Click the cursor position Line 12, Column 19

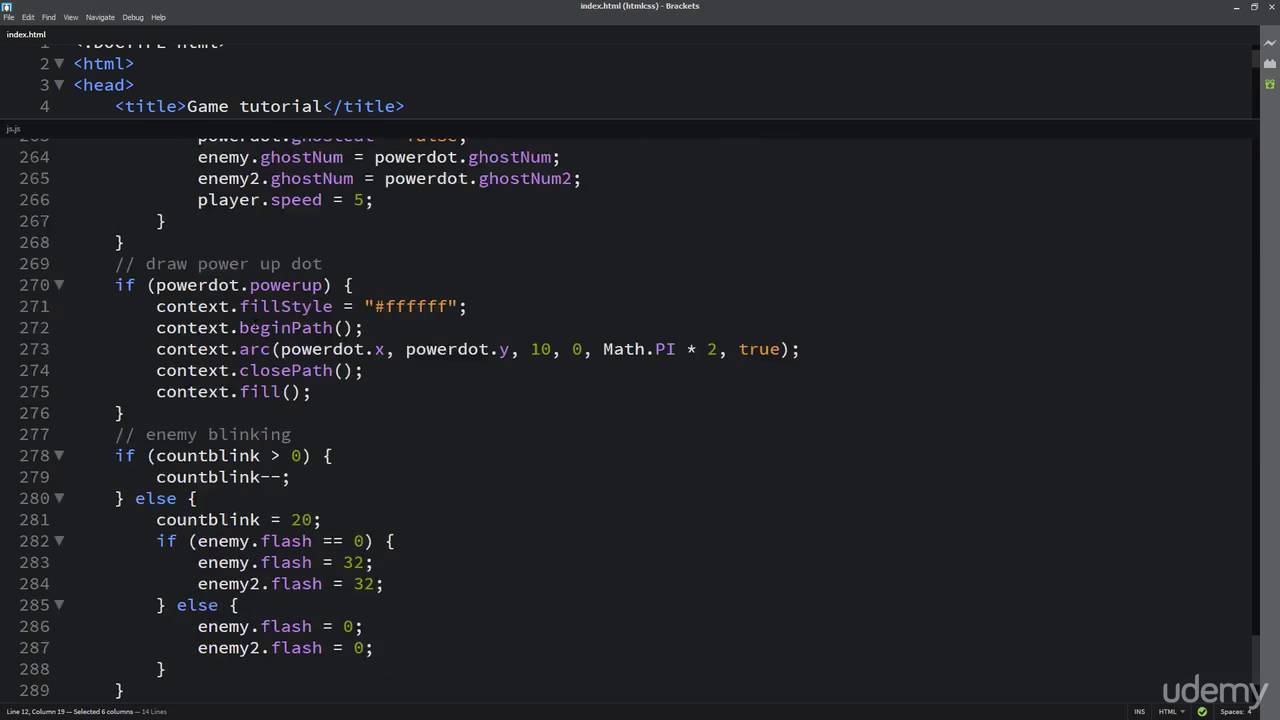36,712
